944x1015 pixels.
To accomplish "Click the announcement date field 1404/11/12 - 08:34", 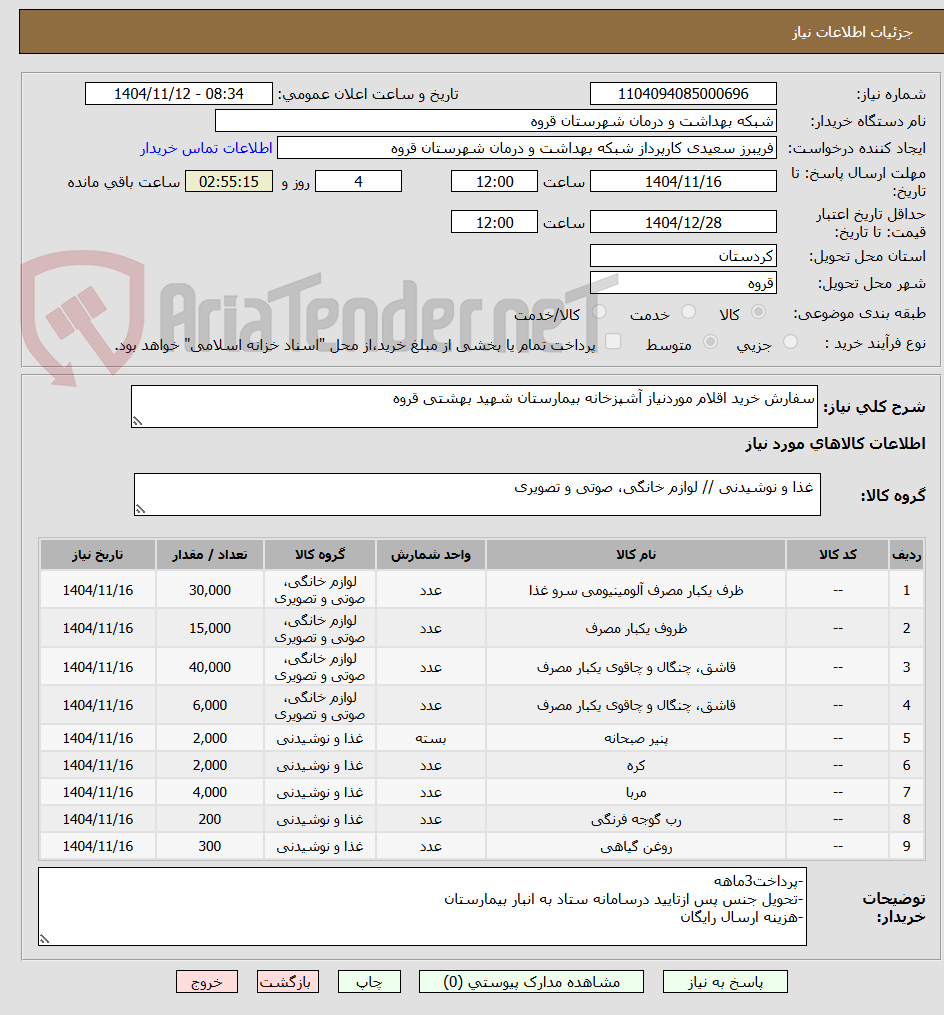I will coord(179,94).
